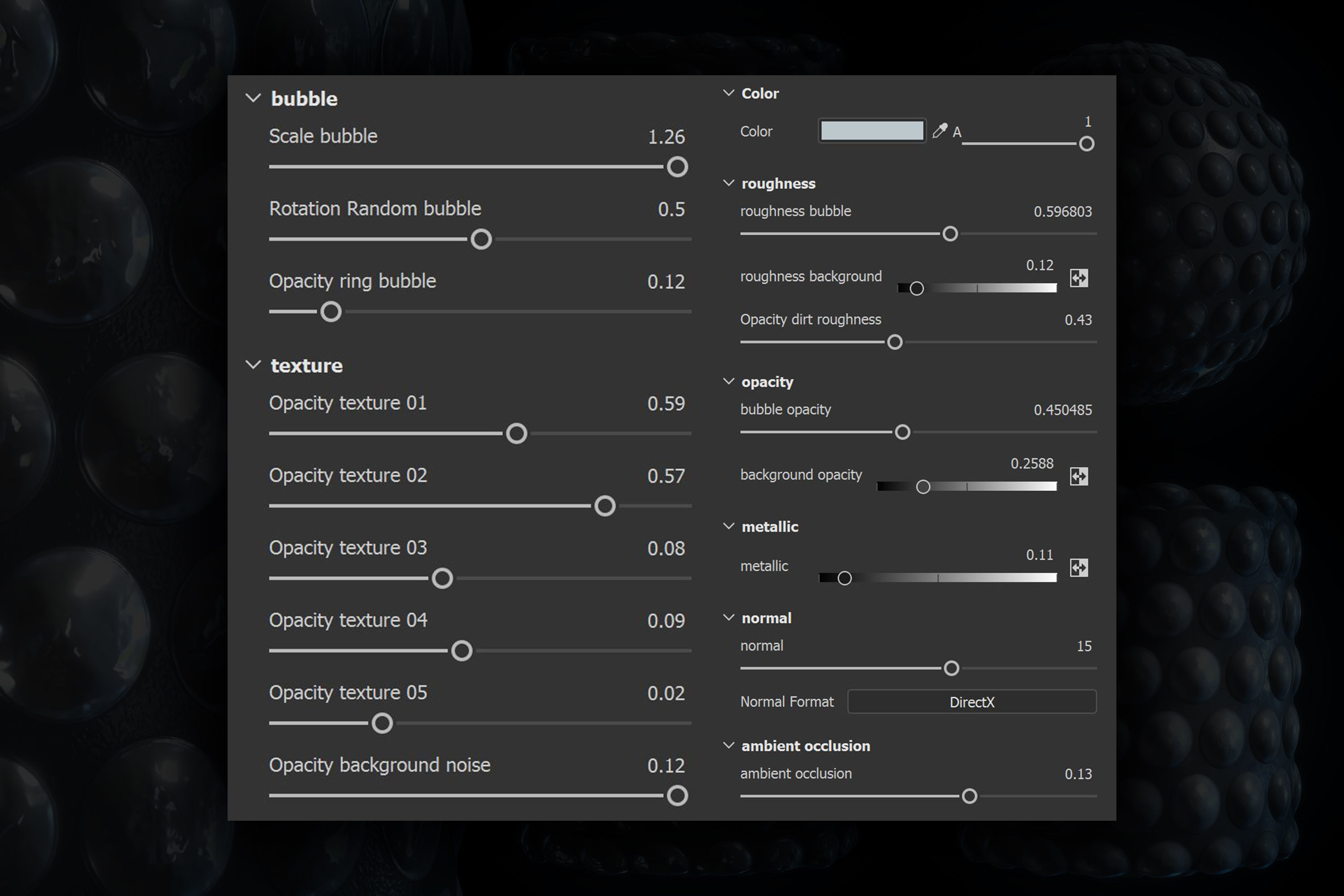Collapse the normal section arrow
This screenshot has width=1344, height=896.
[728, 618]
